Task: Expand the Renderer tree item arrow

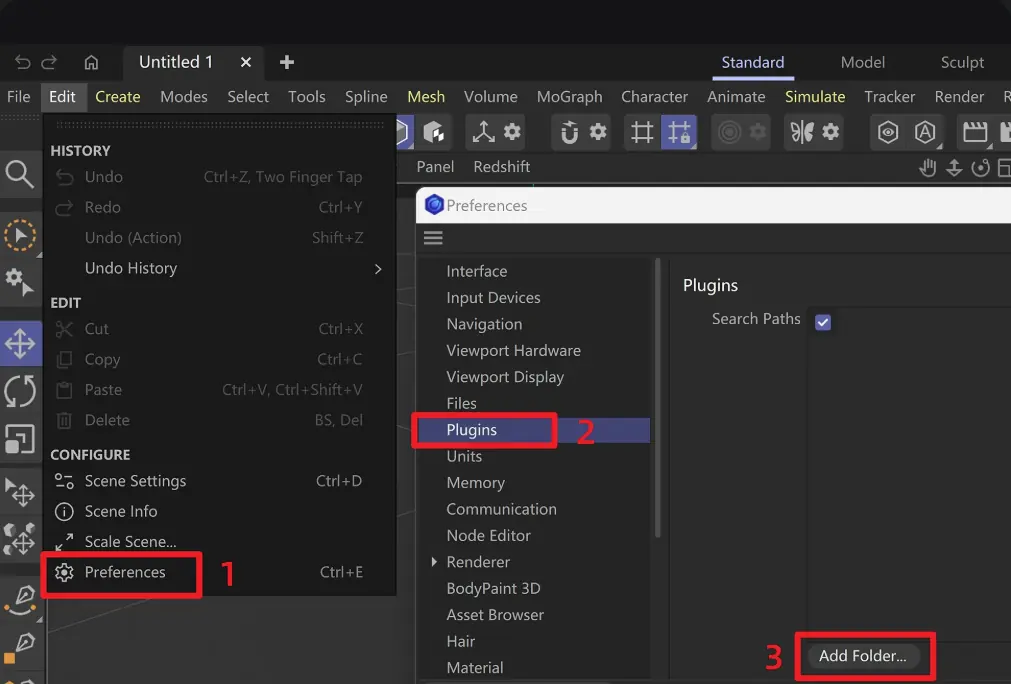Action: click(x=435, y=562)
